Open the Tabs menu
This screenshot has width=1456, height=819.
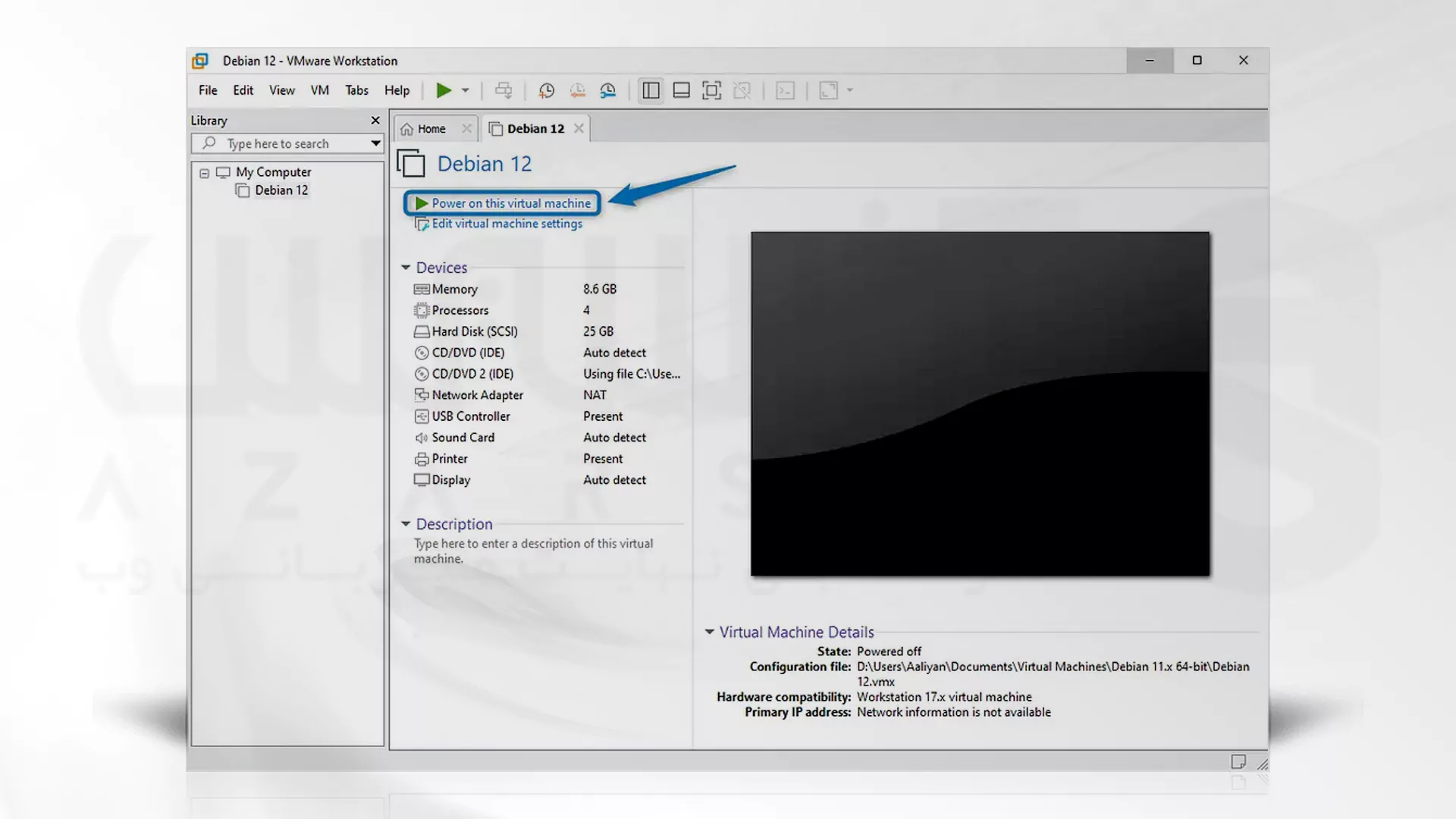pyautogui.click(x=356, y=90)
